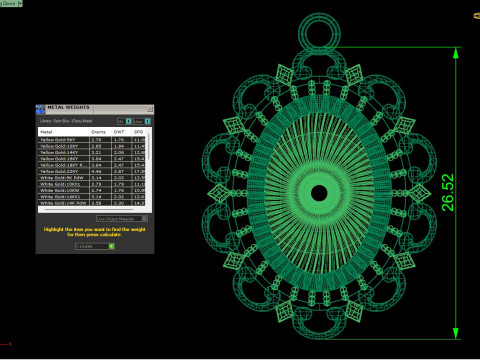Click the Calculate button
Screen dimensions: 480x360
click(95, 246)
